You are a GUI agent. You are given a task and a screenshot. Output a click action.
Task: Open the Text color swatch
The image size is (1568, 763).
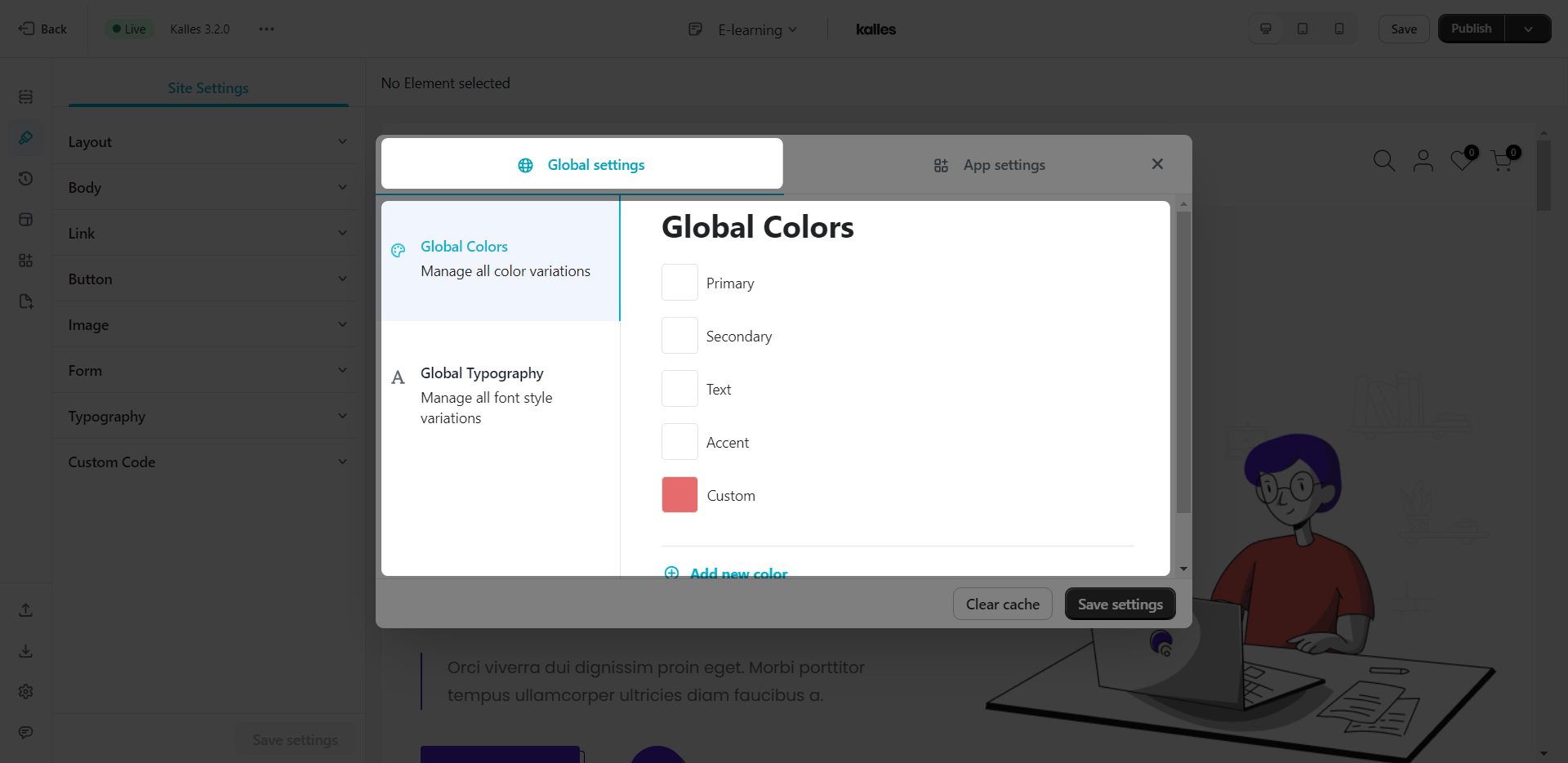(679, 389)
